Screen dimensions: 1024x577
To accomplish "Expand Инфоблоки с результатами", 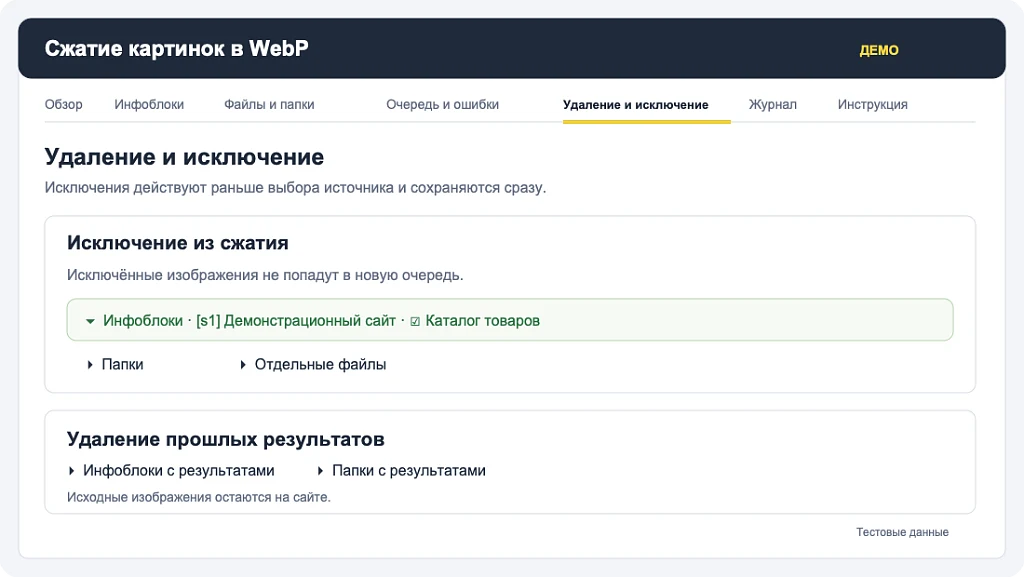I will [x=171, y=471].
